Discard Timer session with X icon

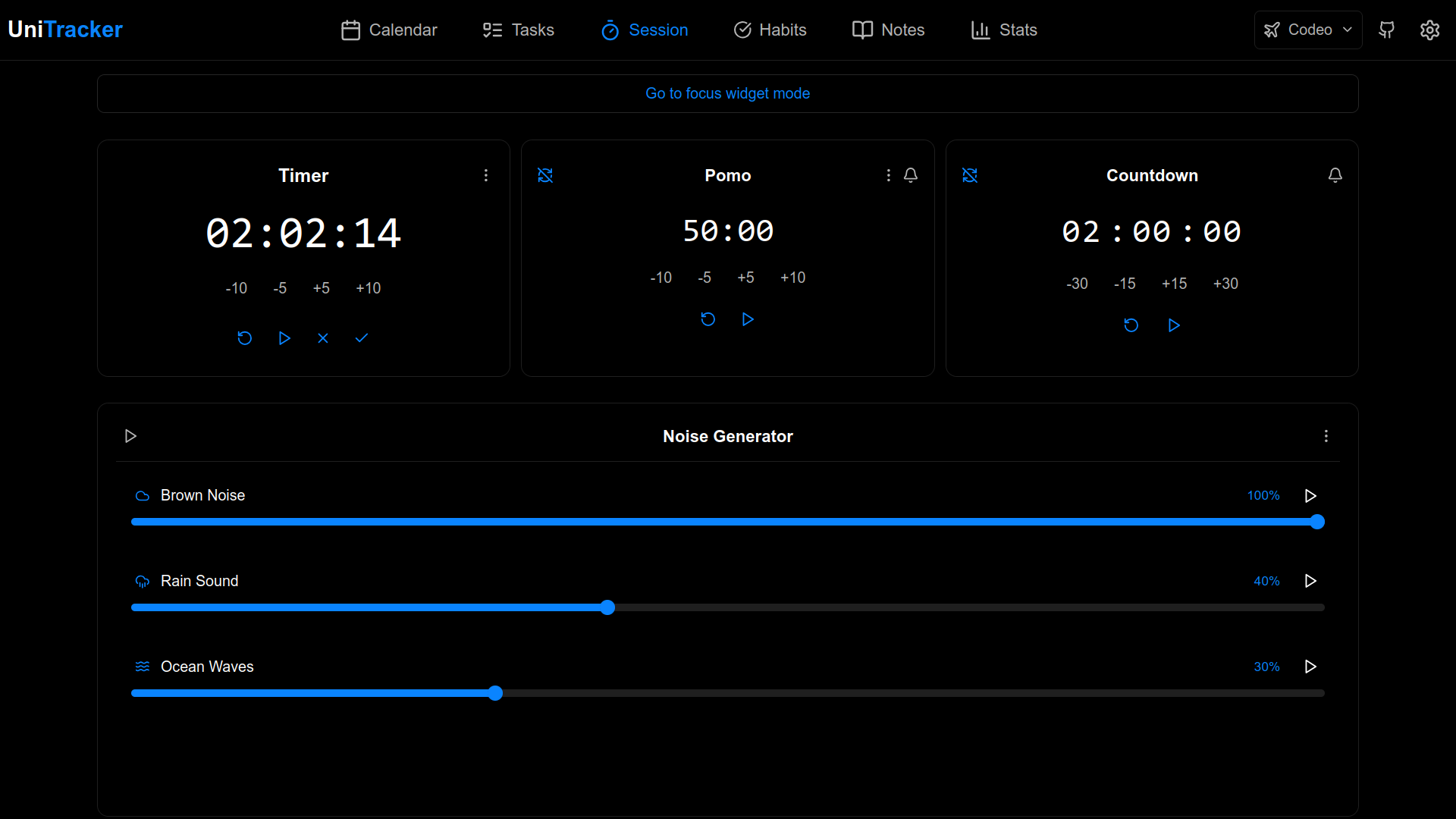[x=323, y=338]
